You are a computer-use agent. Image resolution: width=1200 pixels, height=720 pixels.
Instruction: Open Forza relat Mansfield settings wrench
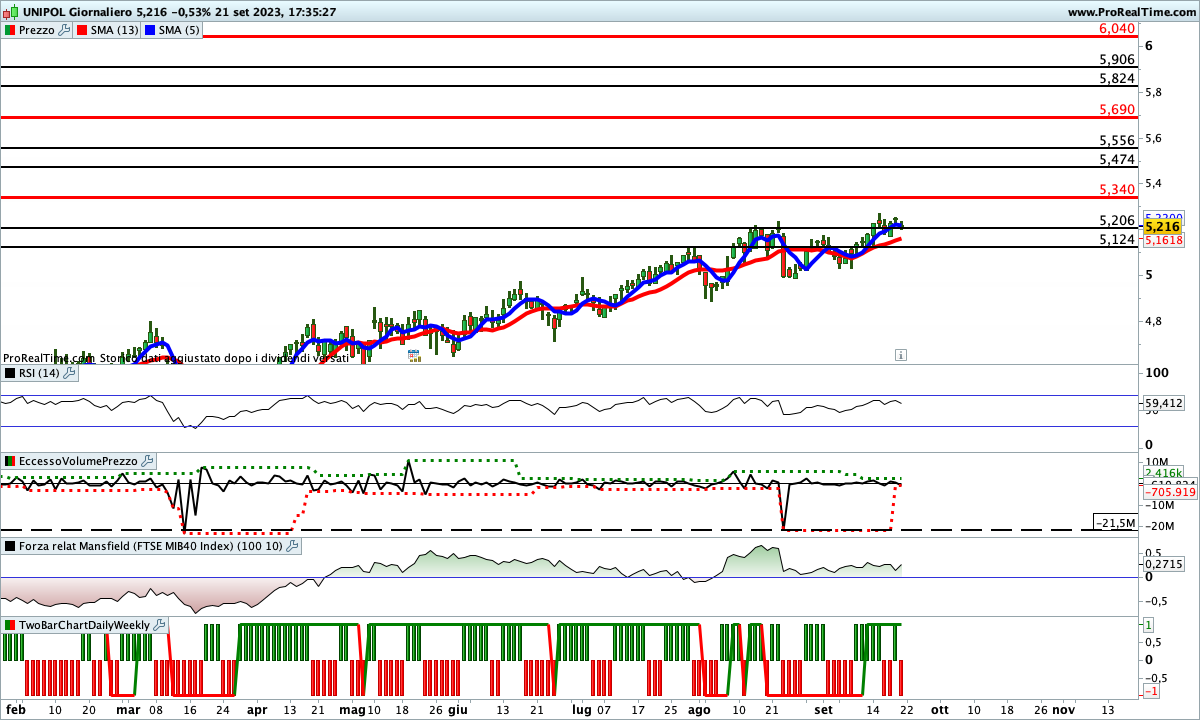click(292, 546)
